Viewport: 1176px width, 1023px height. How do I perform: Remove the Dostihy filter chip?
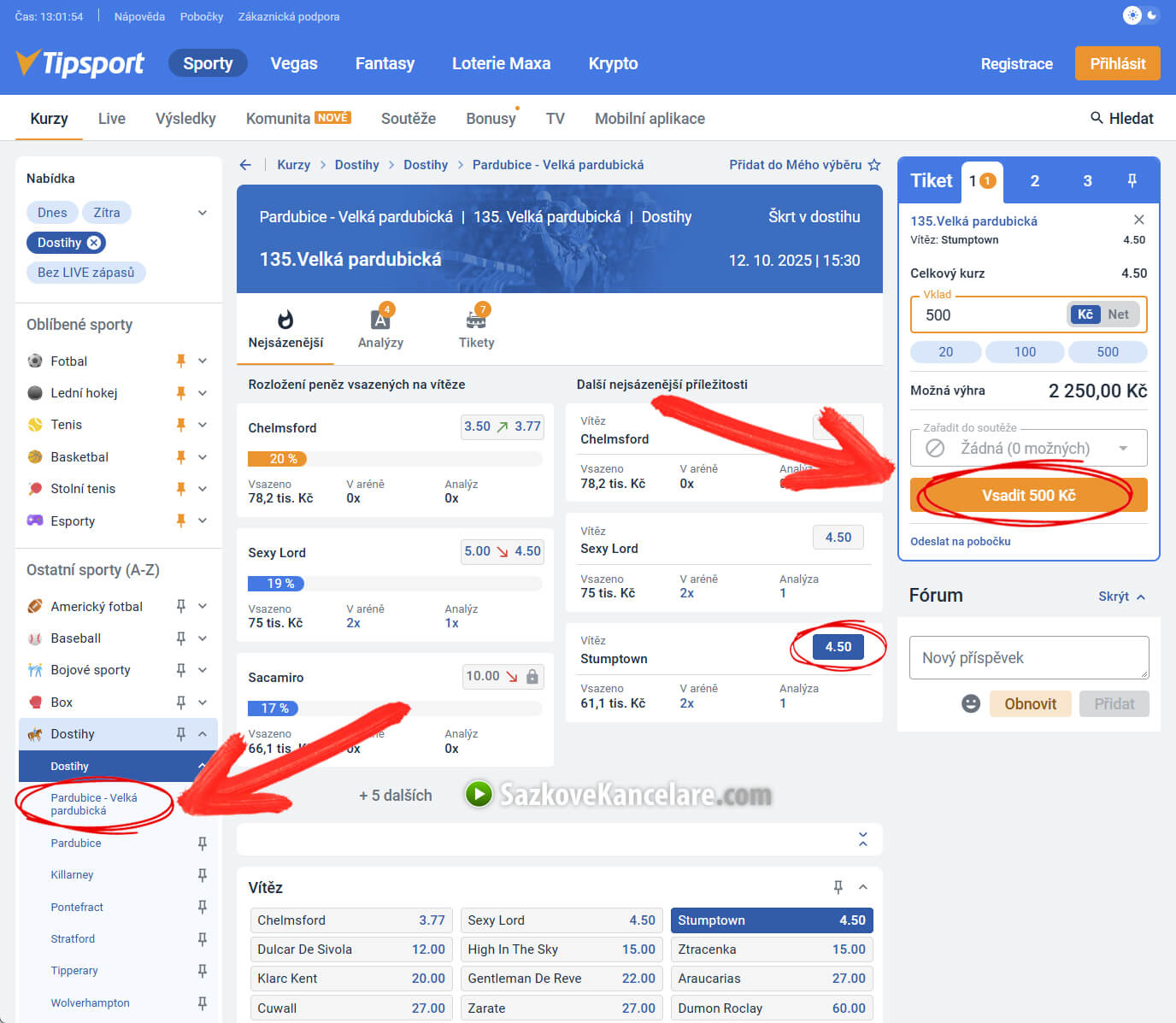click(94, 243)
